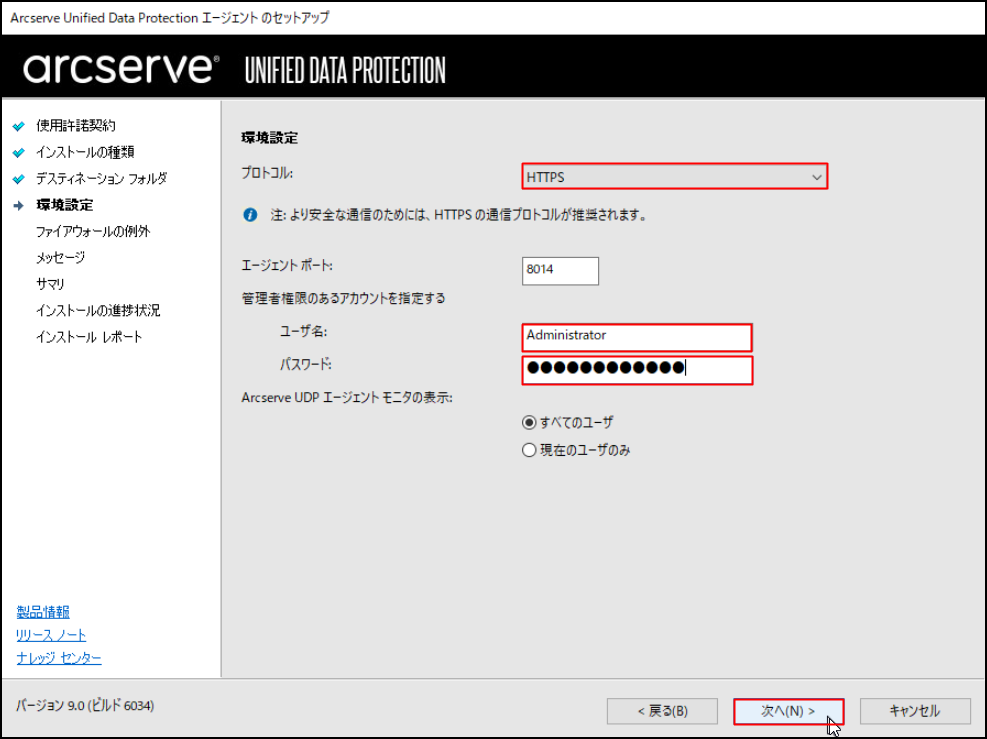Click the キャンセル button
Screen dimensions: 987x739
pos(915,711)
